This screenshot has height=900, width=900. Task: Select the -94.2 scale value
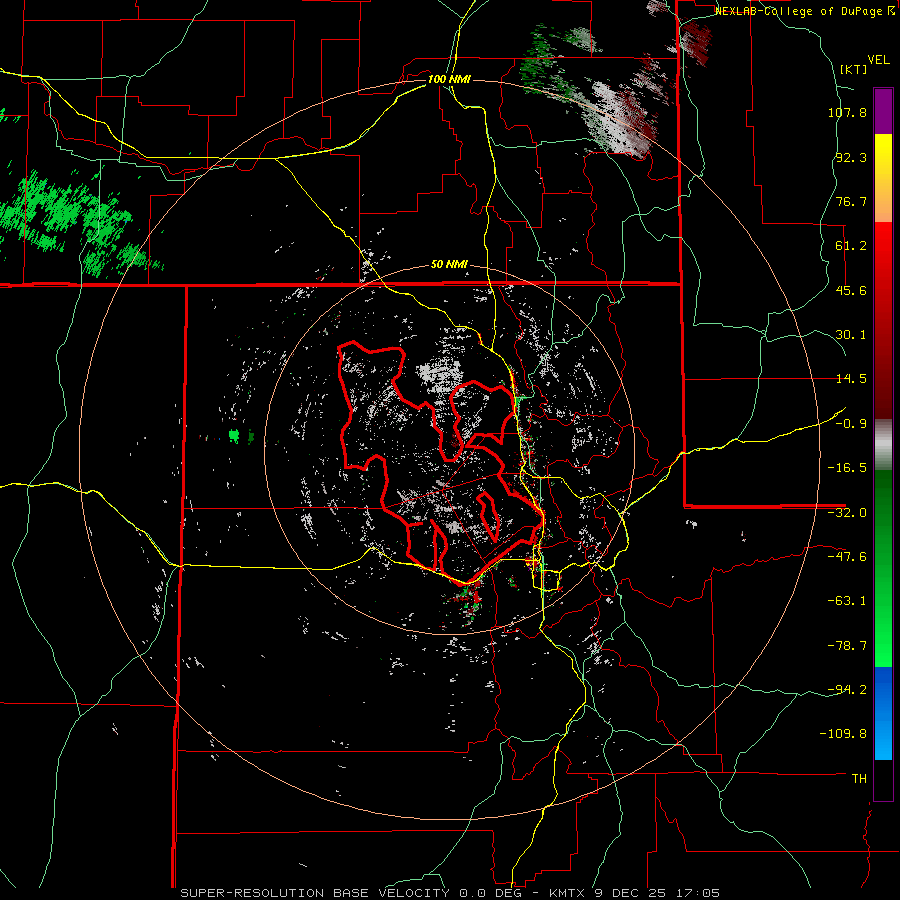click(x=847, y=689)
